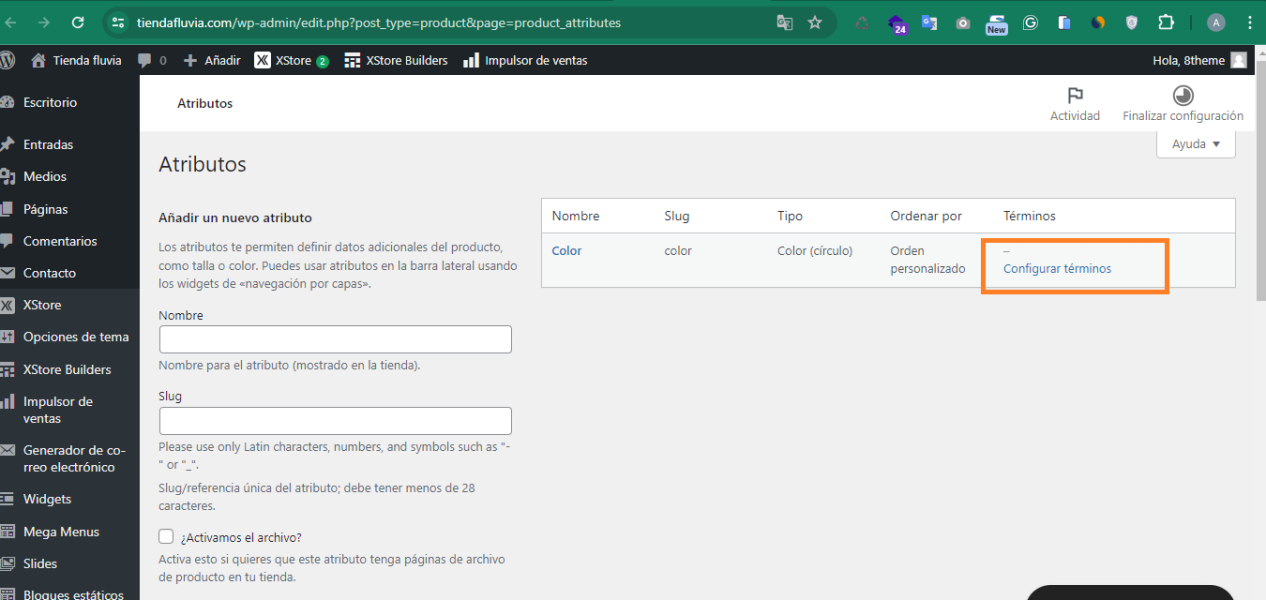1266x600 pixels.
Task: Click the color slug cell
Action: 678,251
